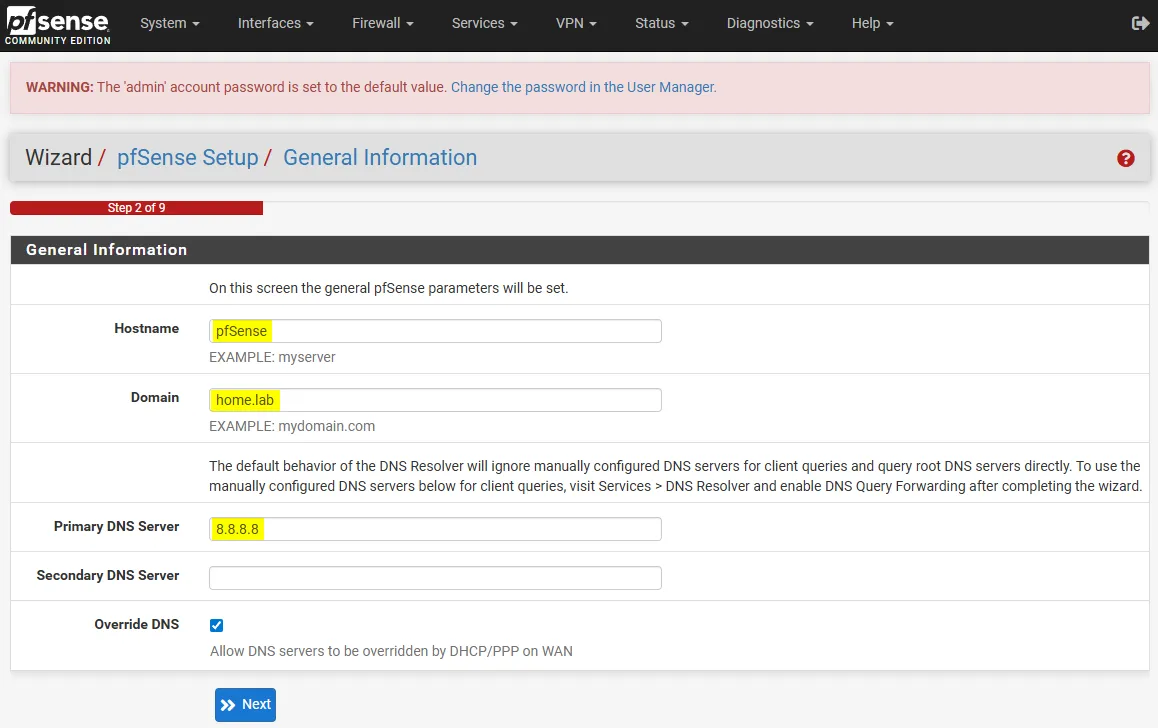Open the Status dropdown
The height and width of the screenshot is (728, 1158).
pos(660,22)
